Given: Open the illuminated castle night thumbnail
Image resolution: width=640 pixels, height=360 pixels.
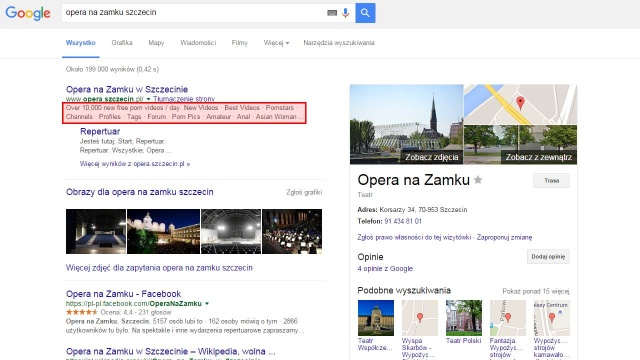Looking at the screenshot, I should coord(163,231).
